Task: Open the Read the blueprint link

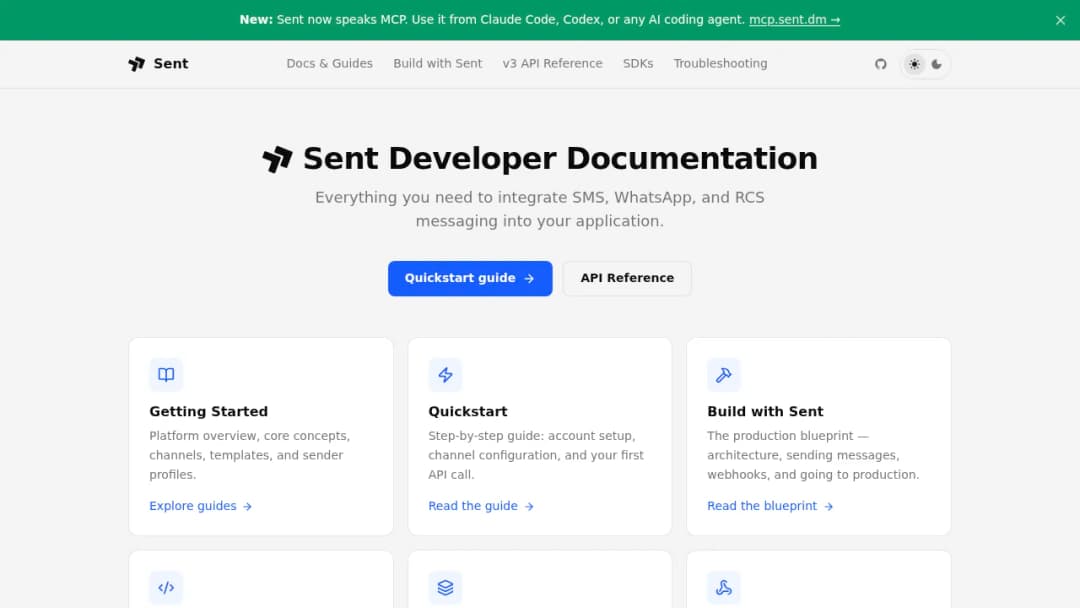Action: [x=770, y=506]
